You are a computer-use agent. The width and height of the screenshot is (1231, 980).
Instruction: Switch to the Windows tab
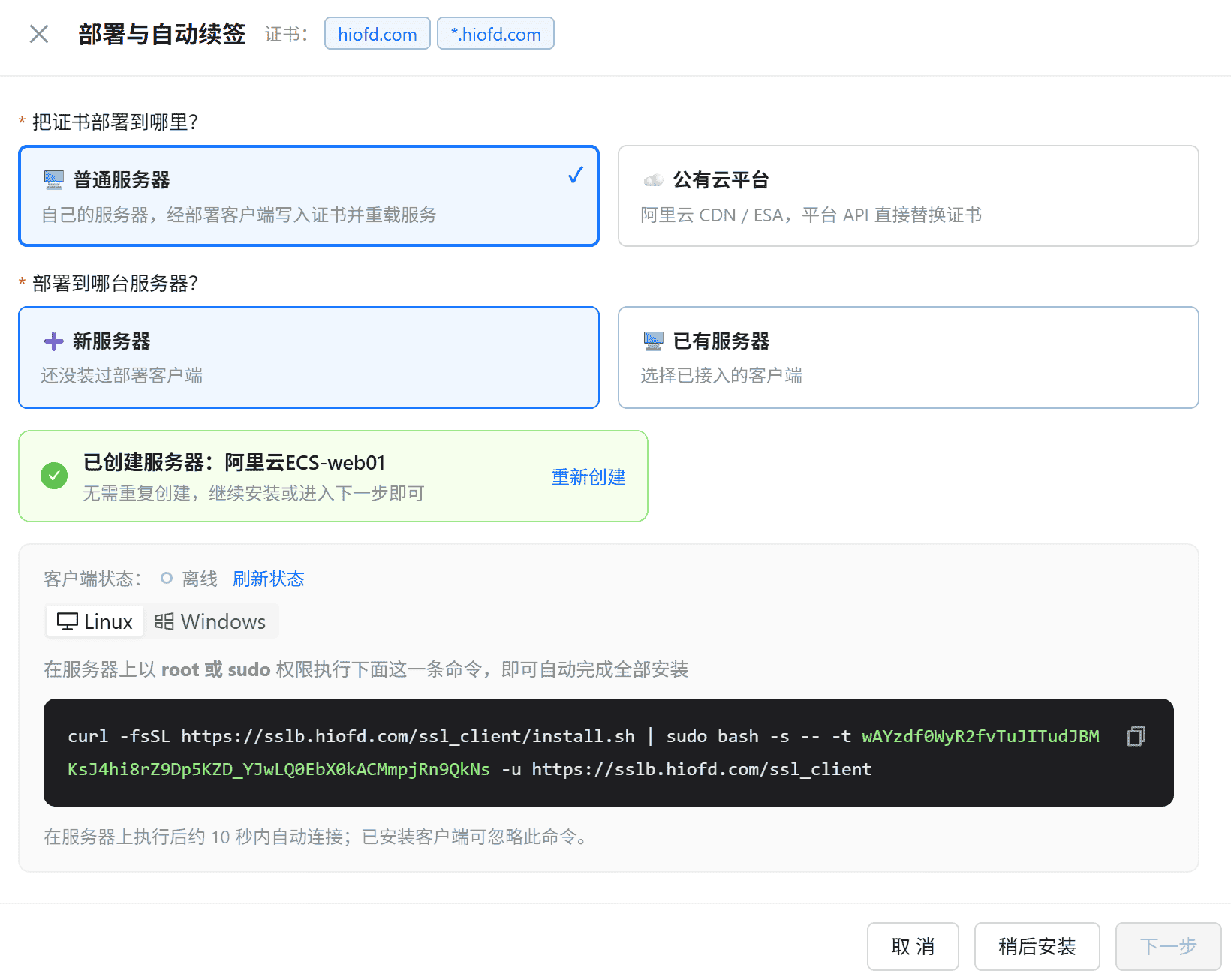[x=210, y=621]
